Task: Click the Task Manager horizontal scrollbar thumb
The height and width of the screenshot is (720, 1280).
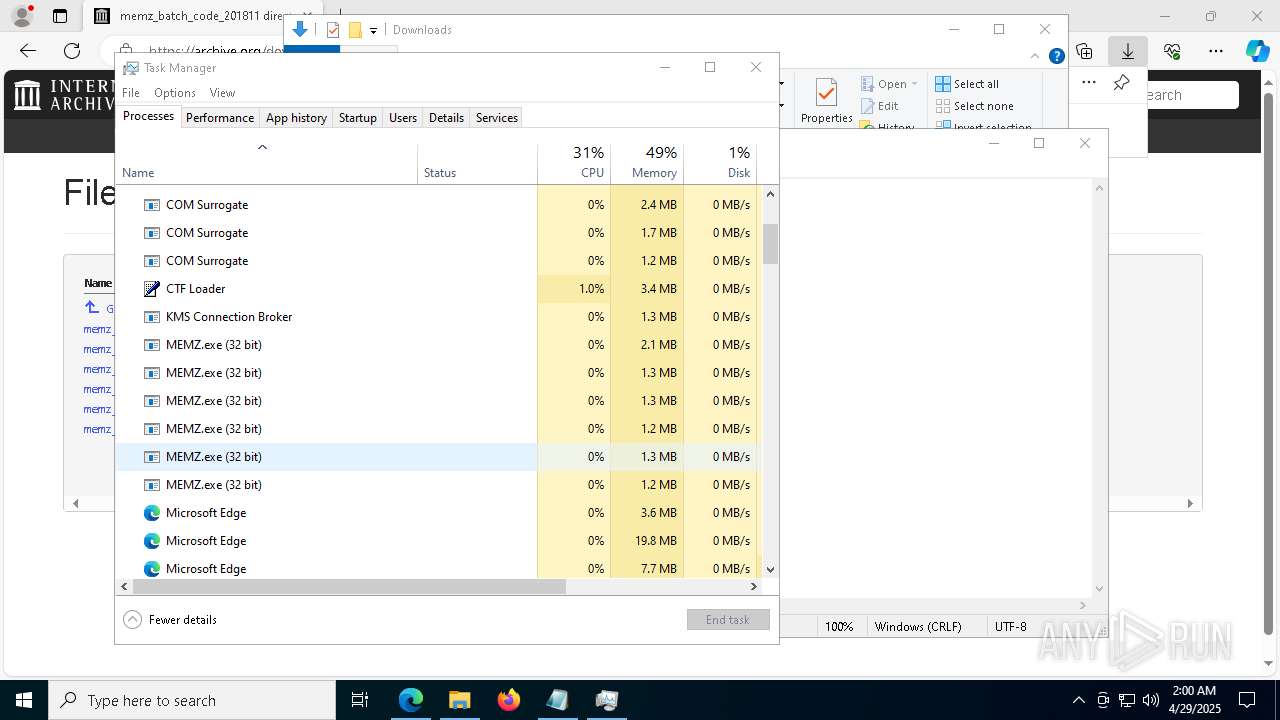Action: tap(349, 587)
